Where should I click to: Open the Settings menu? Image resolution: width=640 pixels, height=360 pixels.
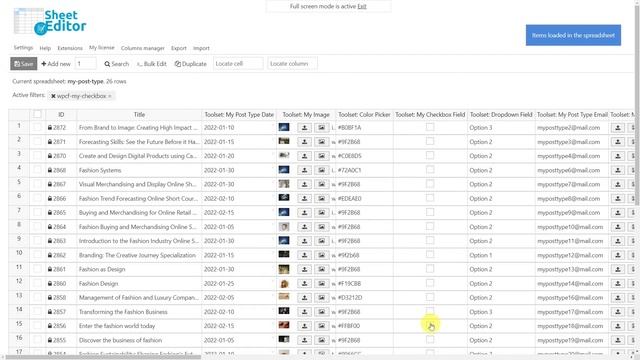click(x=23, y=48)
